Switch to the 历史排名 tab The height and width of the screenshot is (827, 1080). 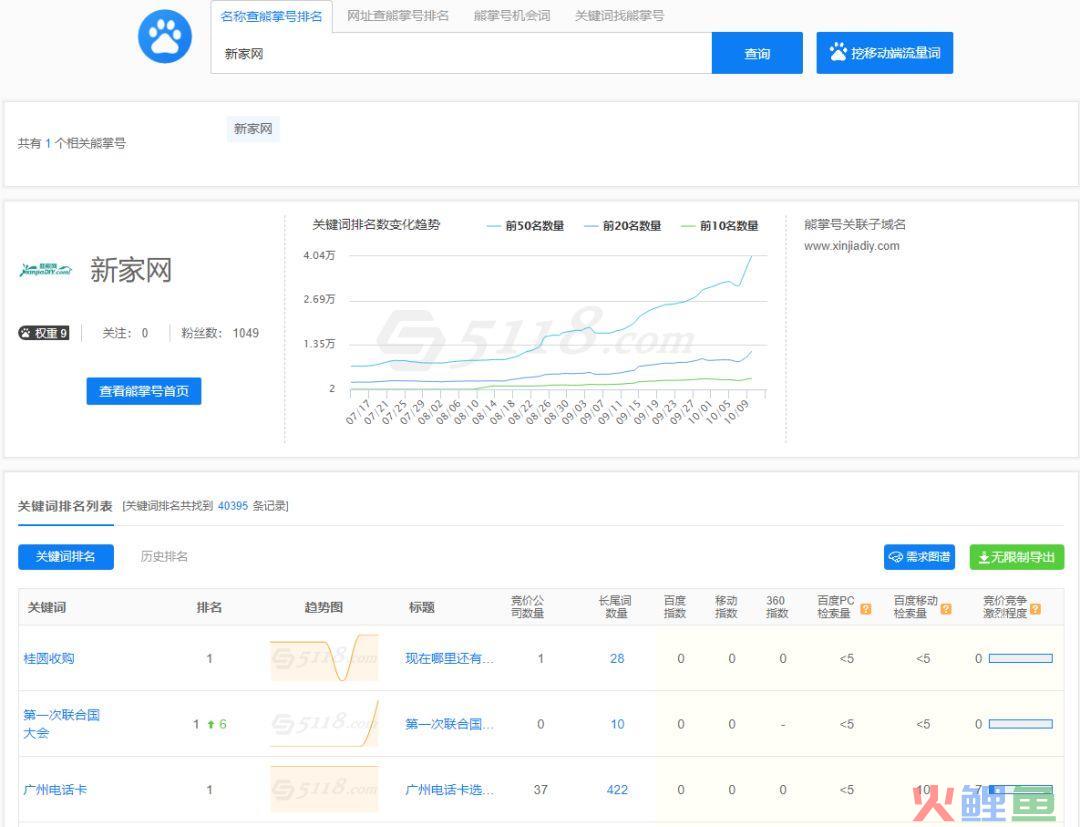[x=164, y=556]
